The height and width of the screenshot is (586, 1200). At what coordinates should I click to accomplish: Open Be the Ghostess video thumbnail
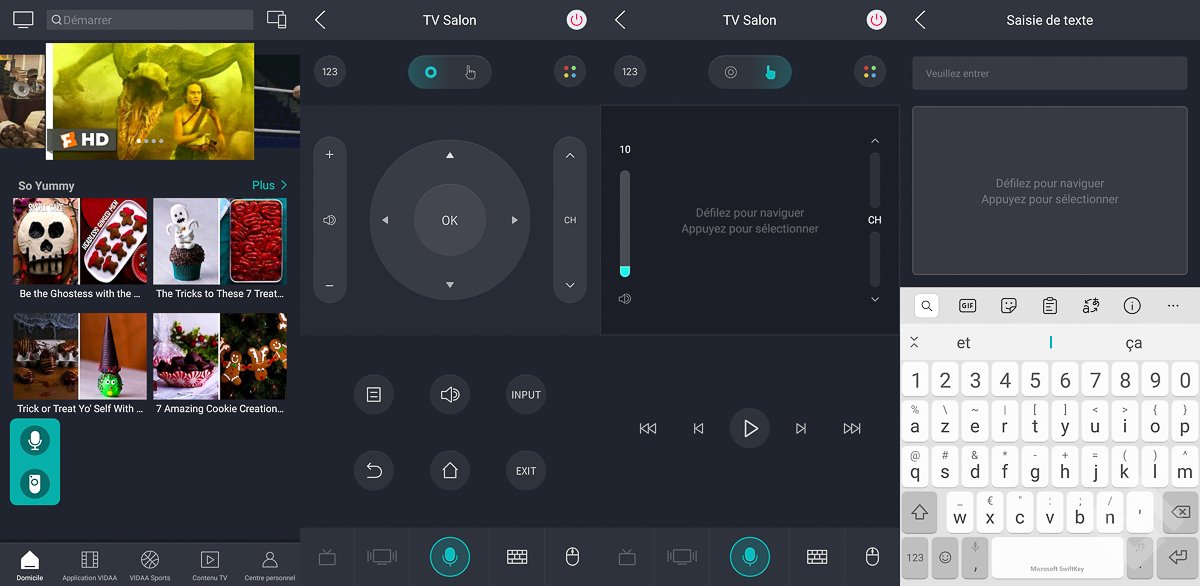click(80, 242)
